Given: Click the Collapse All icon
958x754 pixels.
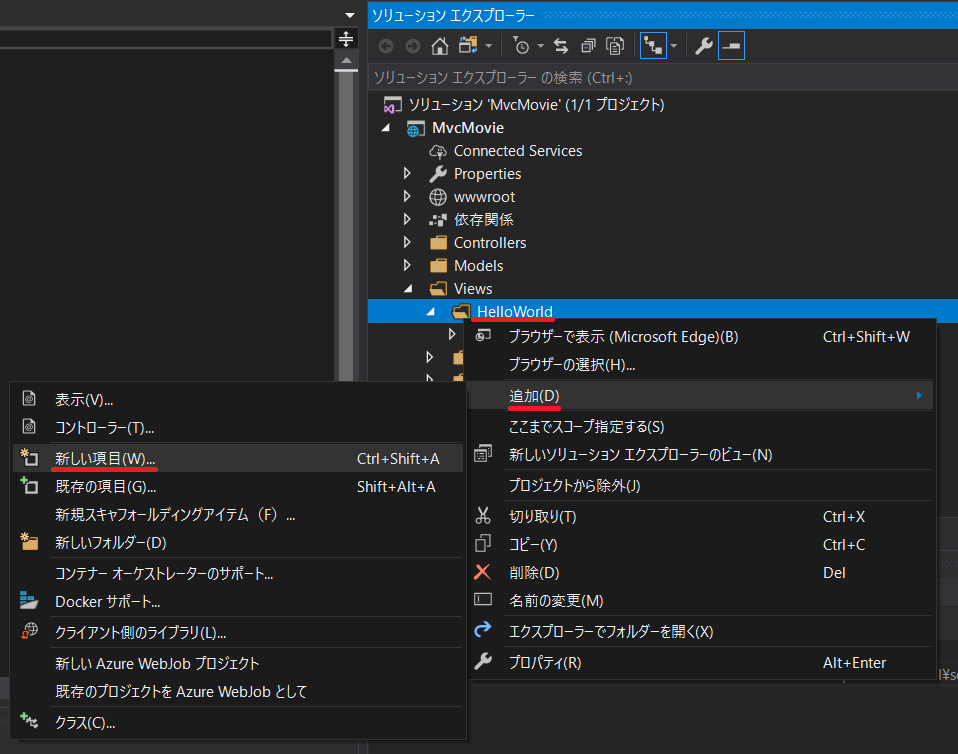Looking at the screenshot, I should click(x=588, y=46).
